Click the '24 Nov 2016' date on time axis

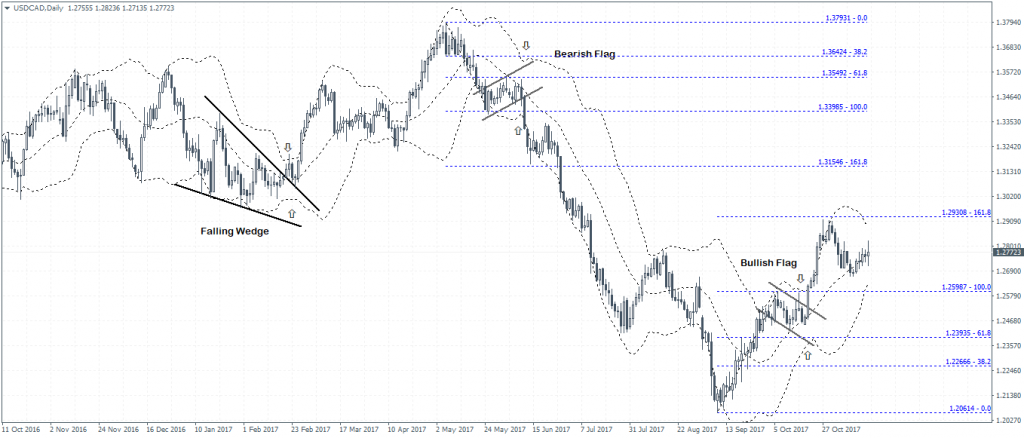(x=117, y=430)
